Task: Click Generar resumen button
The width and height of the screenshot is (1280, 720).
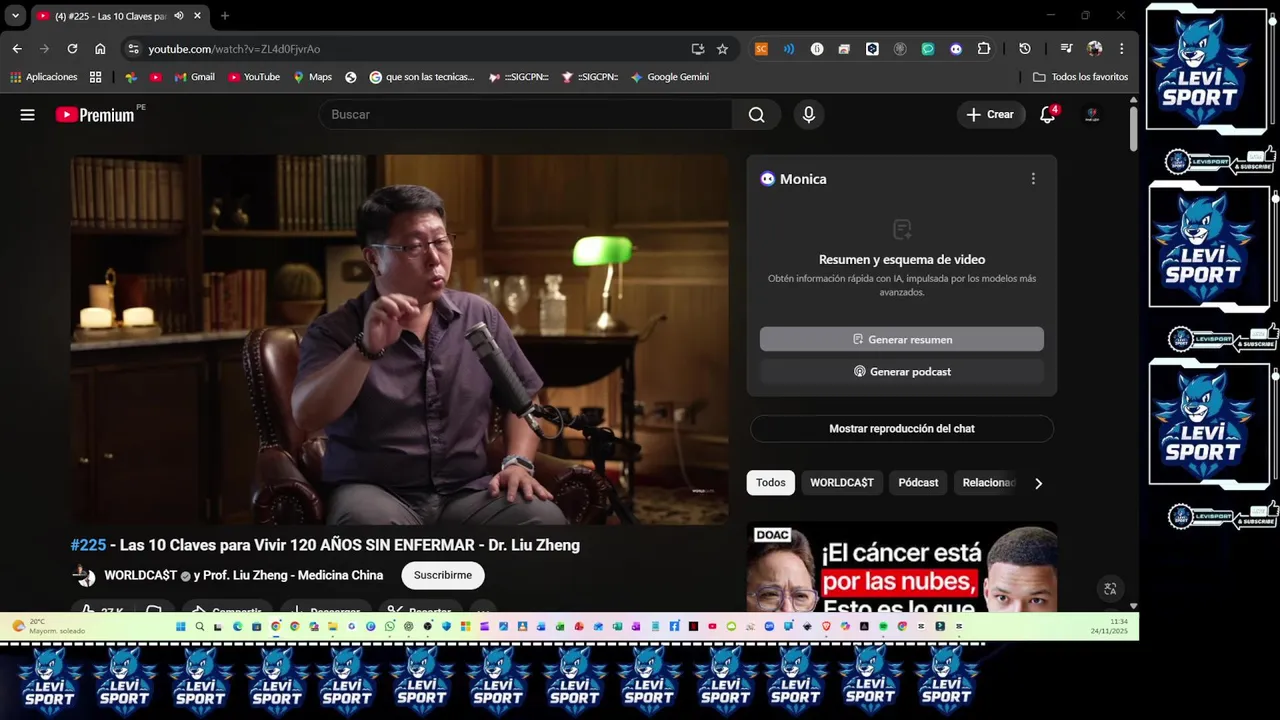Action: click(x=902, y=340)
